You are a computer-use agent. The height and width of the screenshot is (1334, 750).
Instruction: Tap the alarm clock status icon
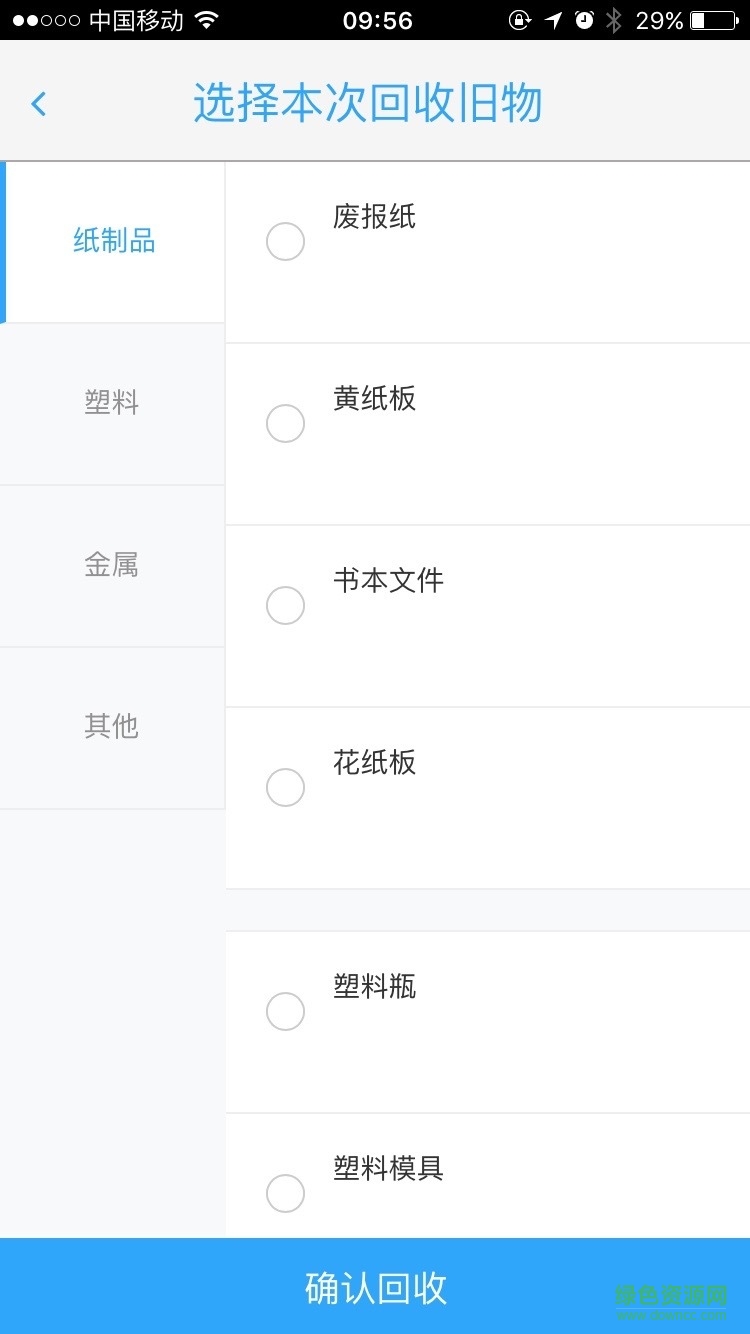585,20
